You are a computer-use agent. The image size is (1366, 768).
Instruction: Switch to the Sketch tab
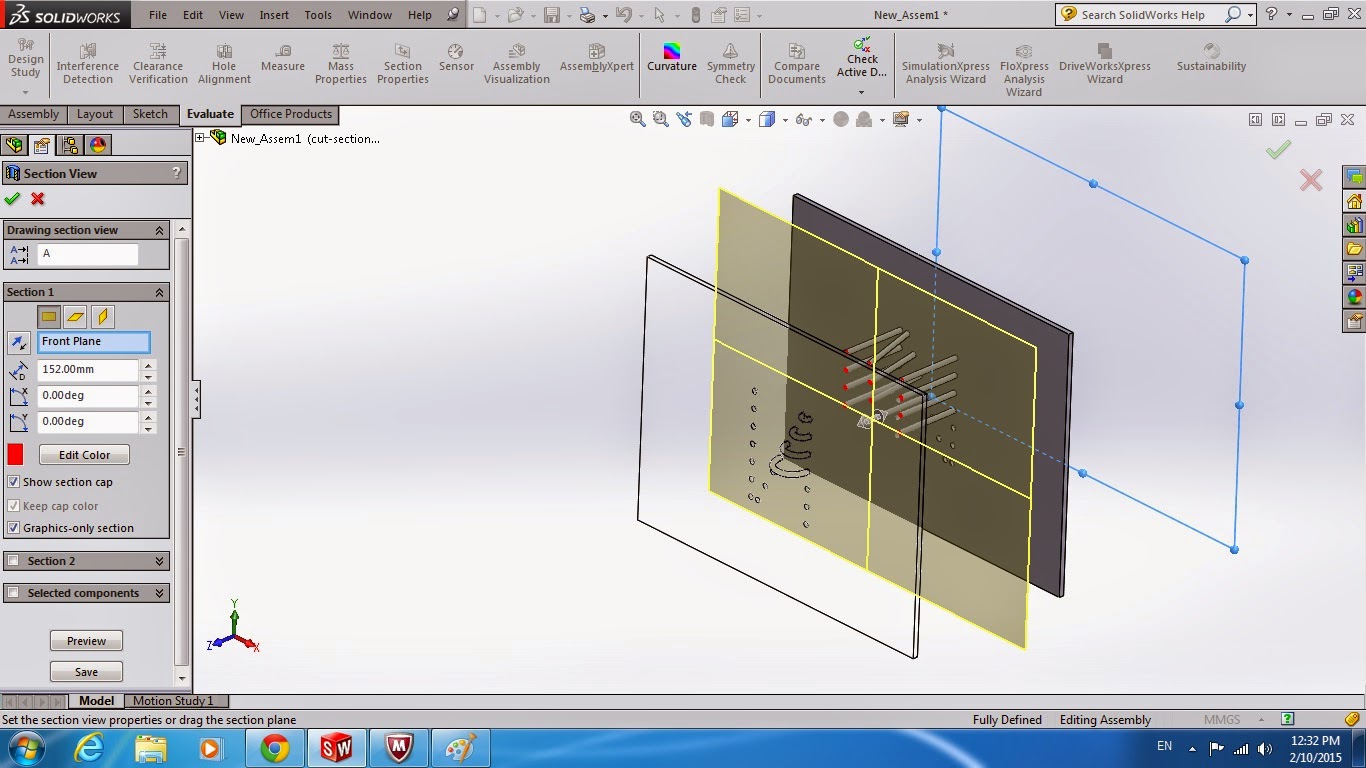[x=150, y=114]
